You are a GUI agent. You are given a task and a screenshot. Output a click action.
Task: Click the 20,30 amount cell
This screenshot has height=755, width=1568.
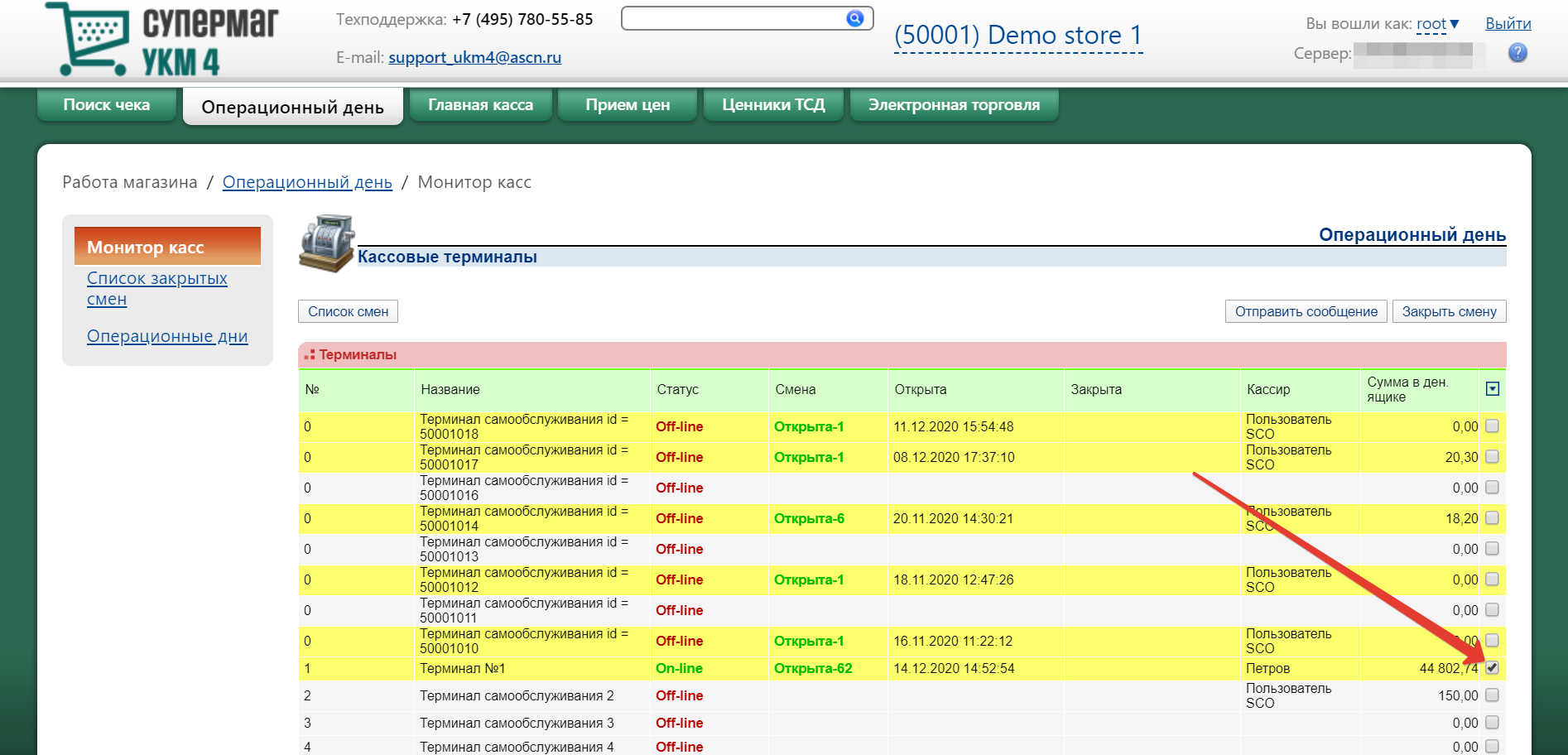click(1461, 457)
